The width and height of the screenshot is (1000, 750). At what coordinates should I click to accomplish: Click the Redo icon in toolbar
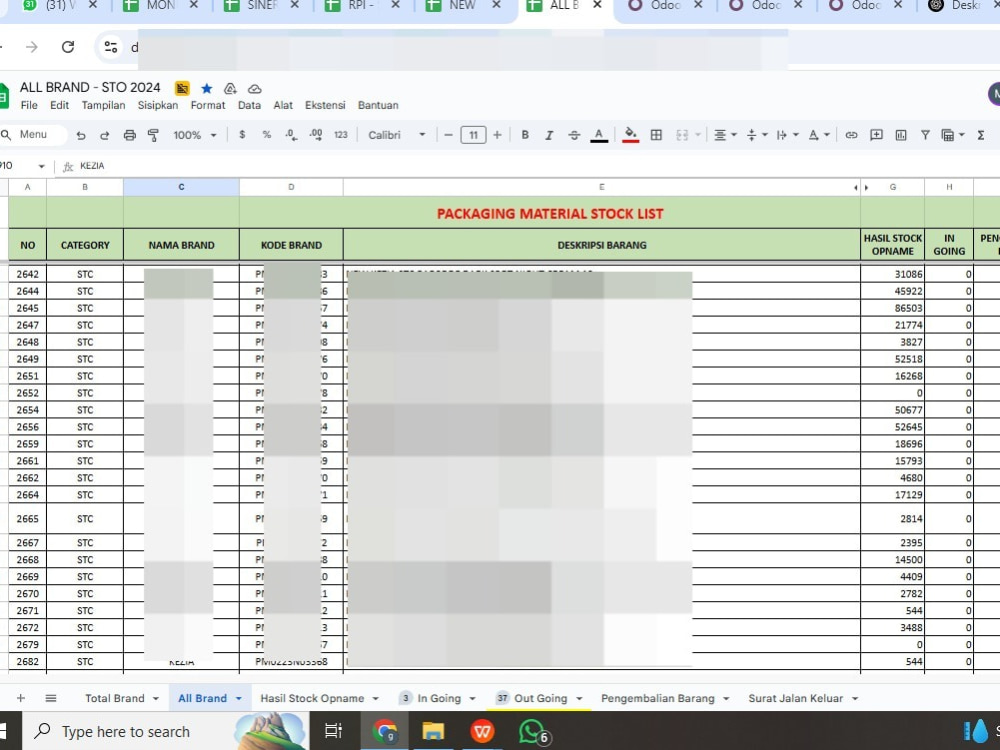[105, 135]
